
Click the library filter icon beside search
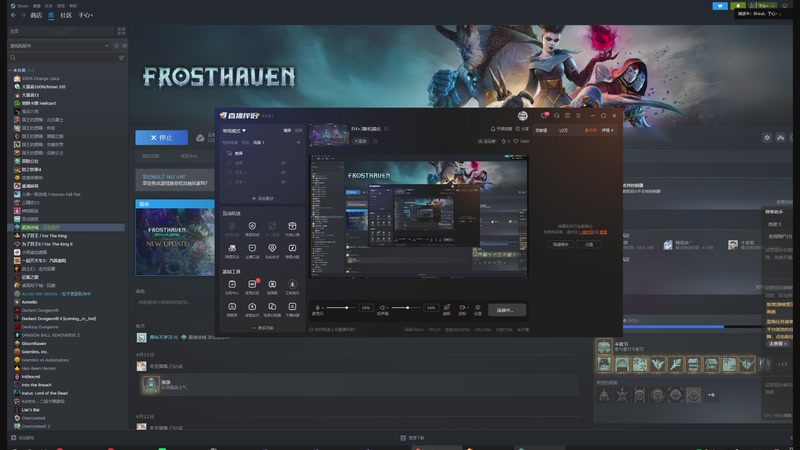coord(121,58)
